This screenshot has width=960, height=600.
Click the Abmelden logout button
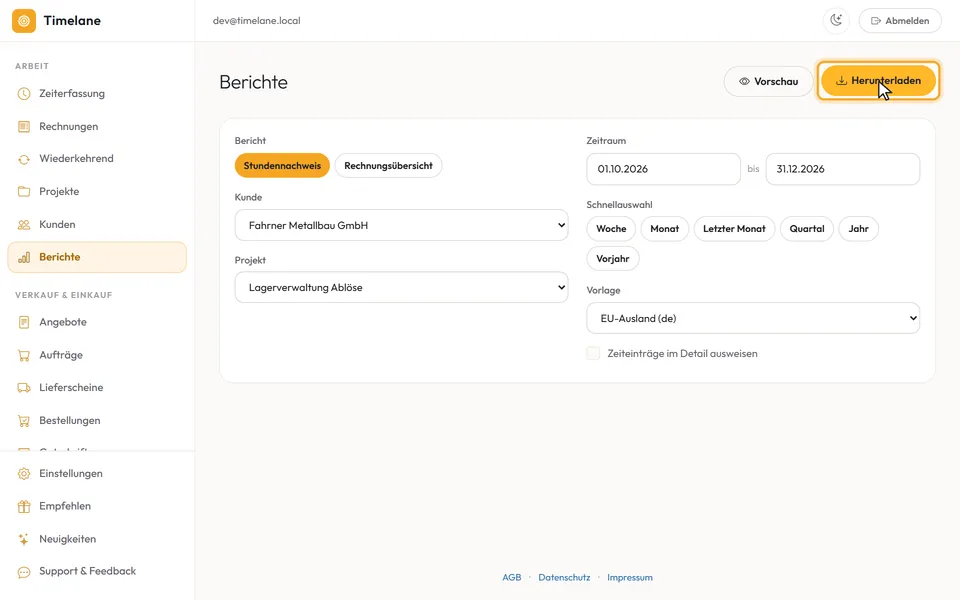click(x=900, y=21)
